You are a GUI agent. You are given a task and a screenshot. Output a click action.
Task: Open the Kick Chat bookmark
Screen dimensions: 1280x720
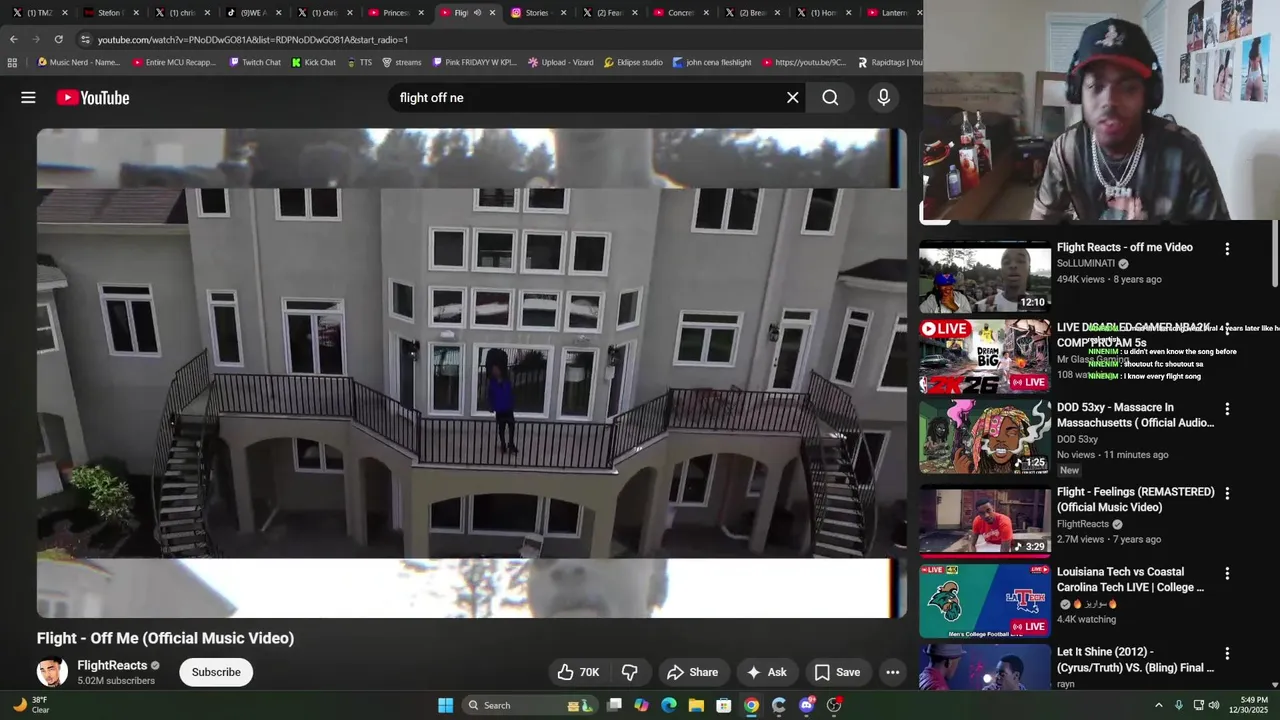314,62
